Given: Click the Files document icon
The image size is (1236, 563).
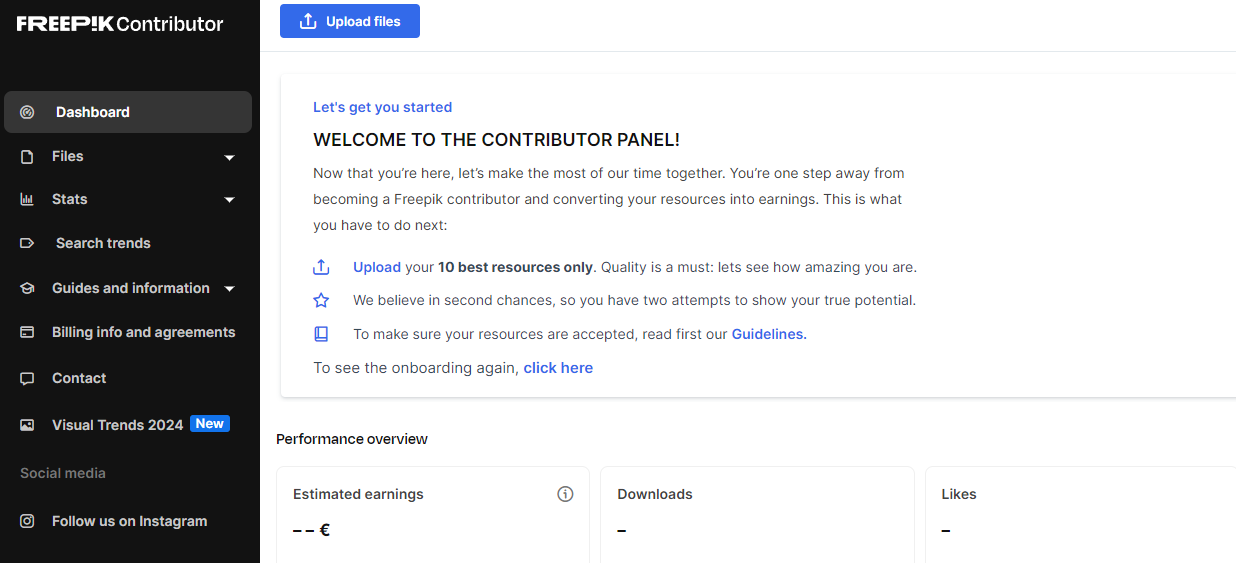Looking at the screenshot, I should [x=27, y=156].
